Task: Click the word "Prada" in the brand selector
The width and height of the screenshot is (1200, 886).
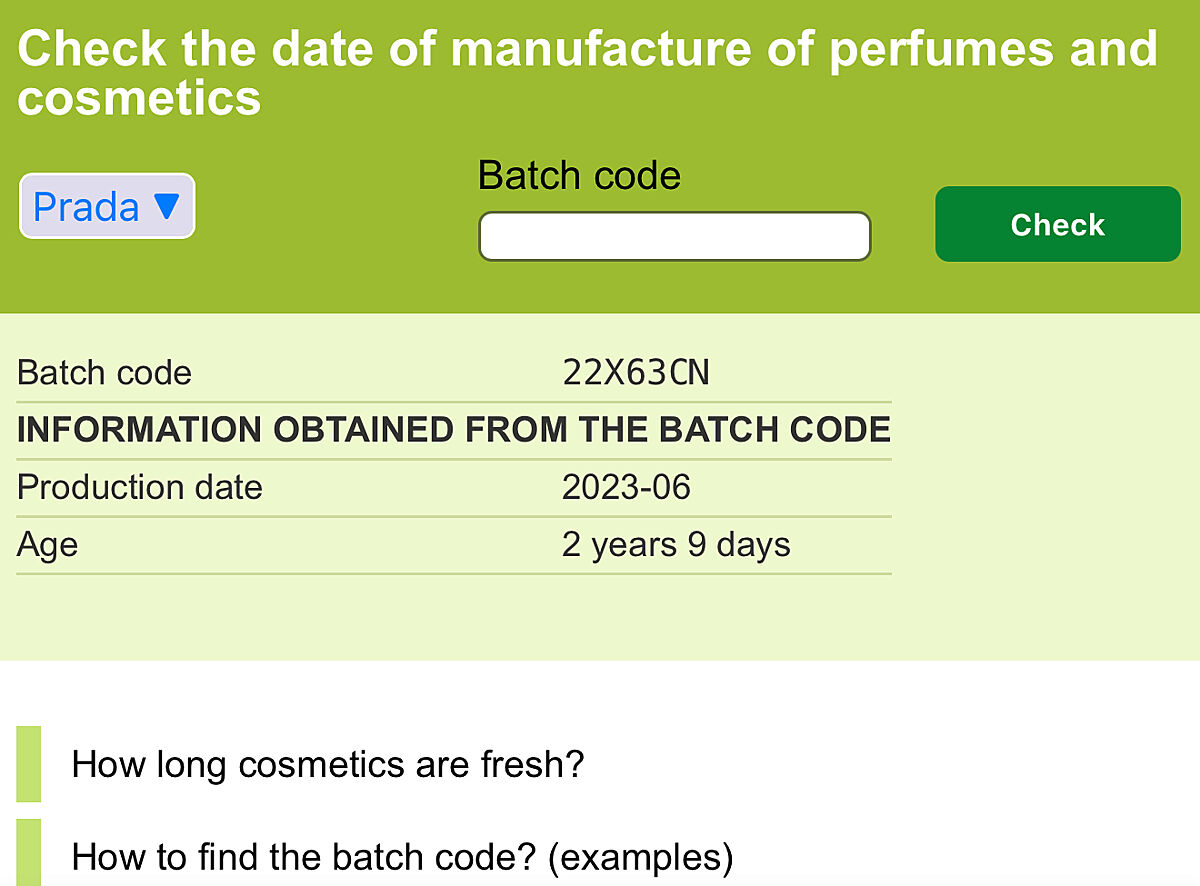Action: pos(86,207)
